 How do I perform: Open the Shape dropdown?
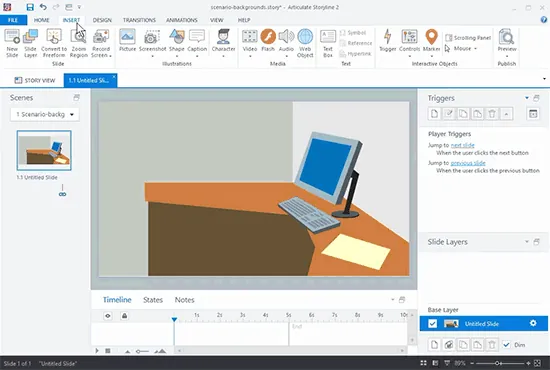(x=177, y=56)
